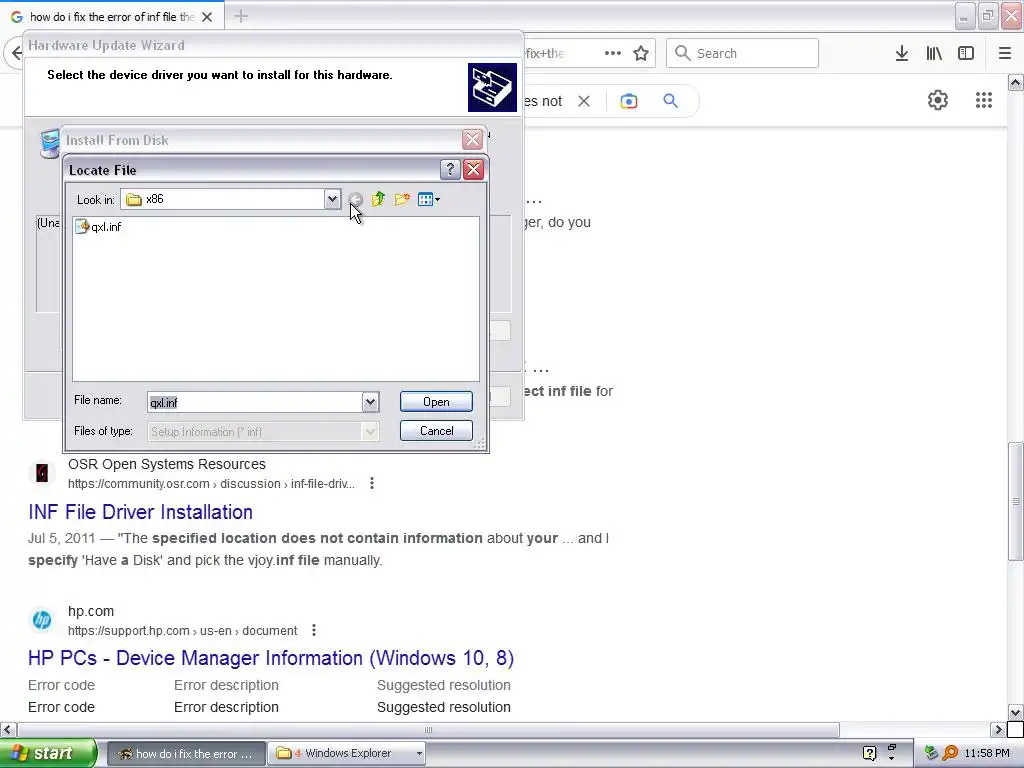Open OSR result three-dot options

pyautogui.click(x=372, y=483)
